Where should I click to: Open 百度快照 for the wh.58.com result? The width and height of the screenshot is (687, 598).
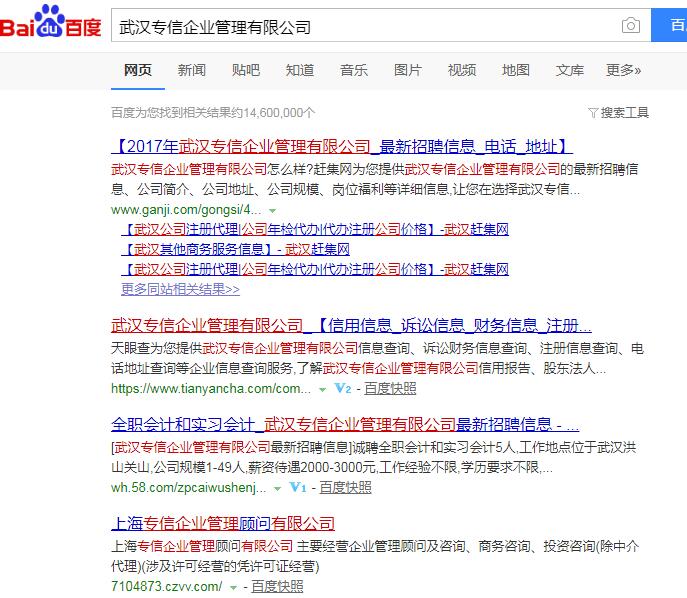pyautogui.click(x=345, y=488)
